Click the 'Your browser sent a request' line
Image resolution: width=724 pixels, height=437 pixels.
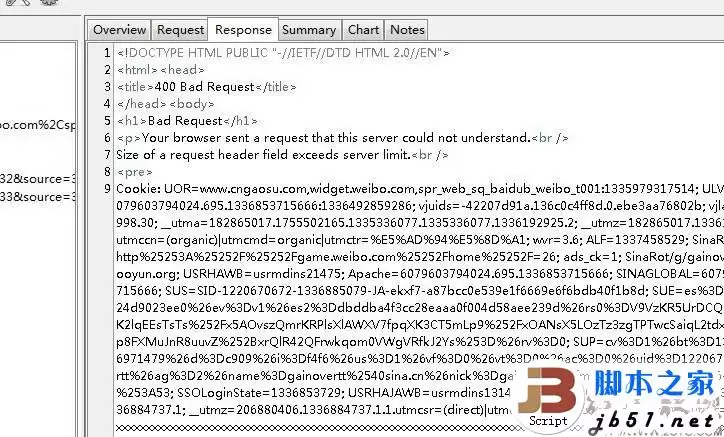[x=342, y=138]
